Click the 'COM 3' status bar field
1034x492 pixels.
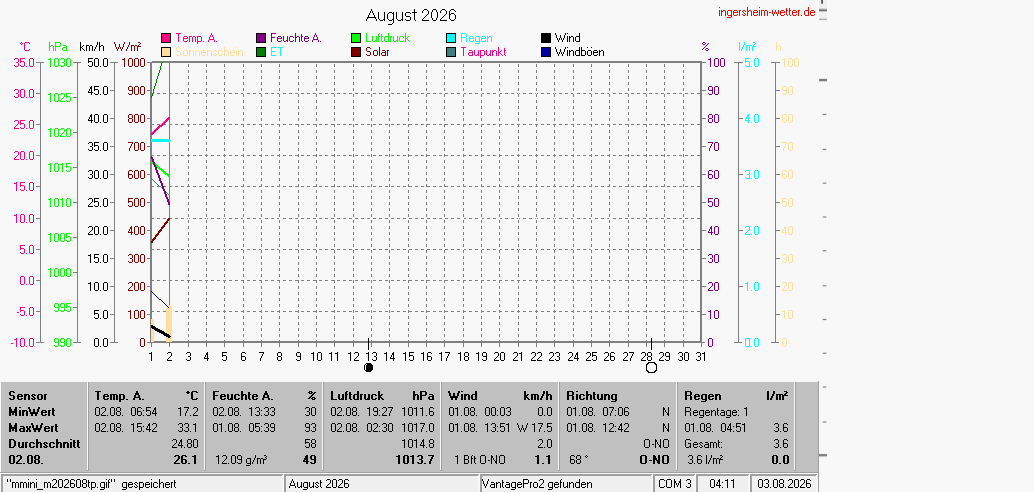[675, 484]
